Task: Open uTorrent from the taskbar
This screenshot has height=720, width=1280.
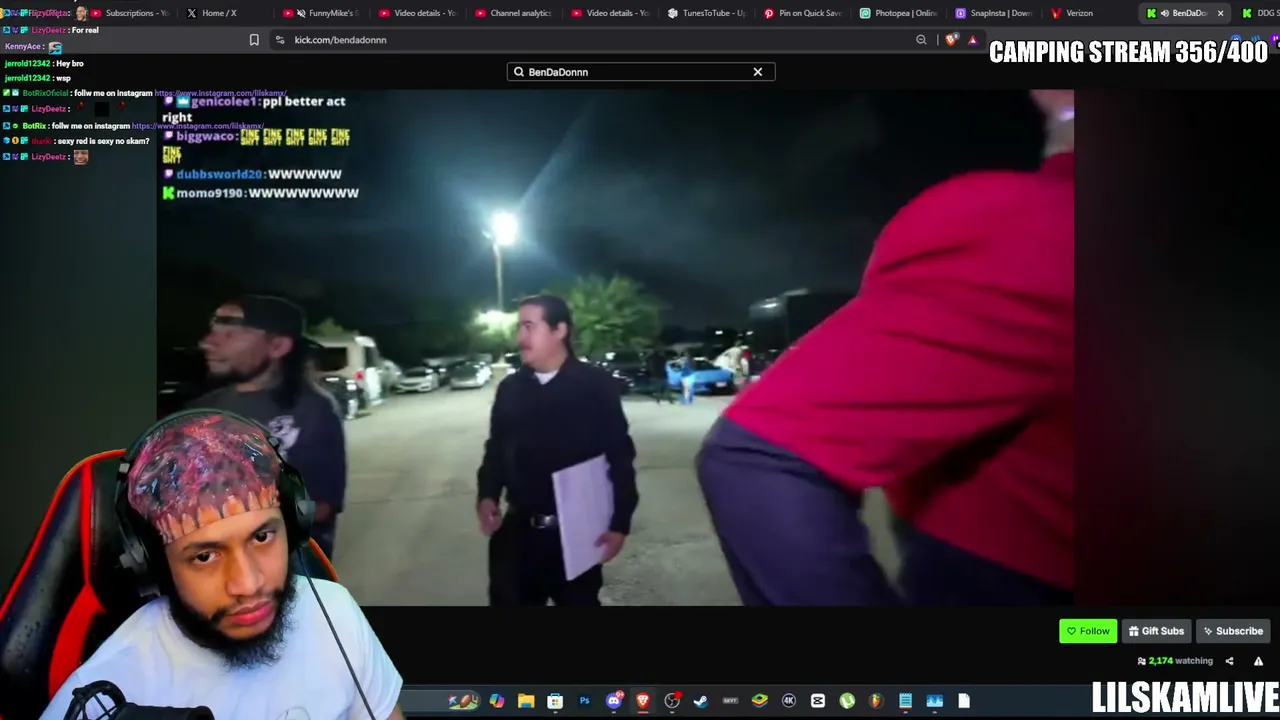Action: click(847, 701)
